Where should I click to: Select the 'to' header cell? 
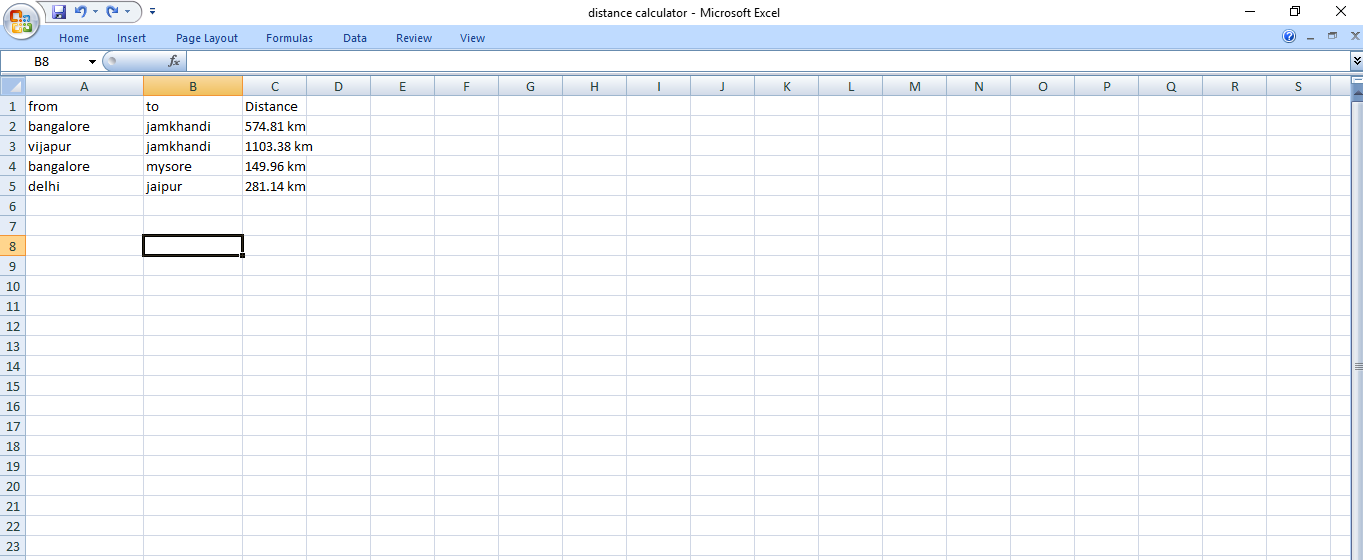pos(193,106)
